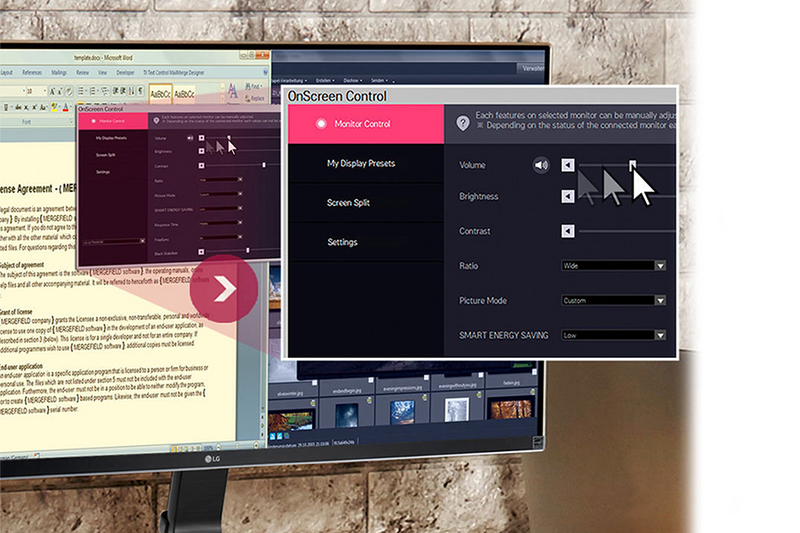Viewport: 800px width, 533px height.
Task: Open the Developer tab in Word
Action: 126,72
